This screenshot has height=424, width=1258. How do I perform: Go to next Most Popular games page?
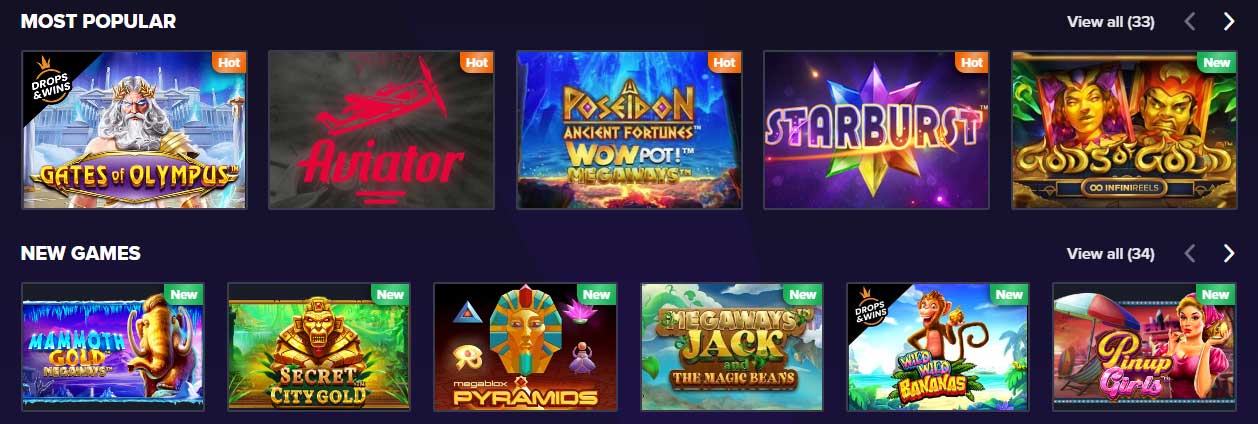click(x=1229, y=21)
